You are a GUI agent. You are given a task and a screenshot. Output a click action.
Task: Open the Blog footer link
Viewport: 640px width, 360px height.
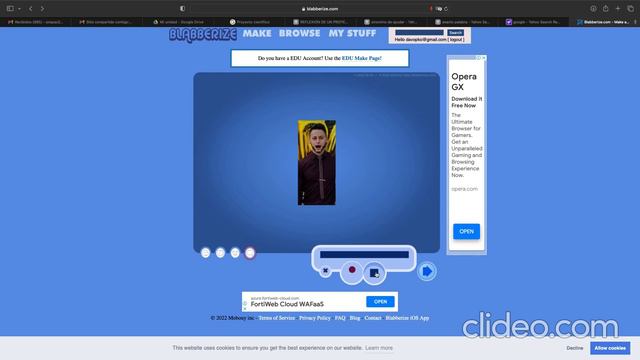coord(355,318)
